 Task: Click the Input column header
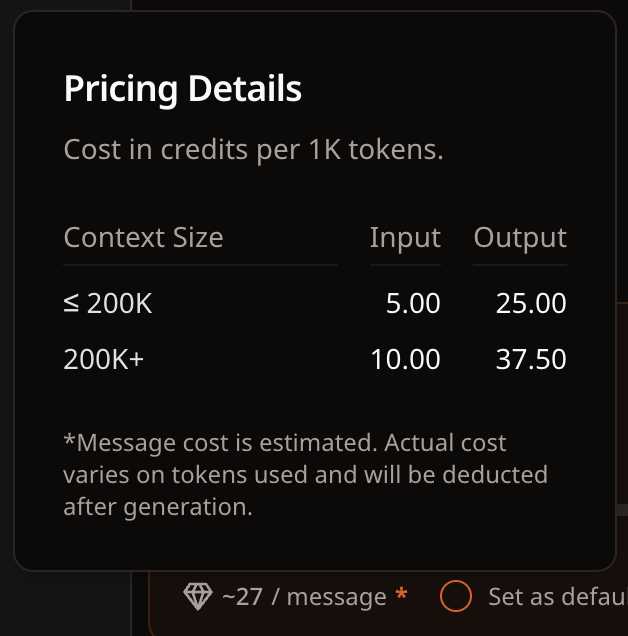405,237
